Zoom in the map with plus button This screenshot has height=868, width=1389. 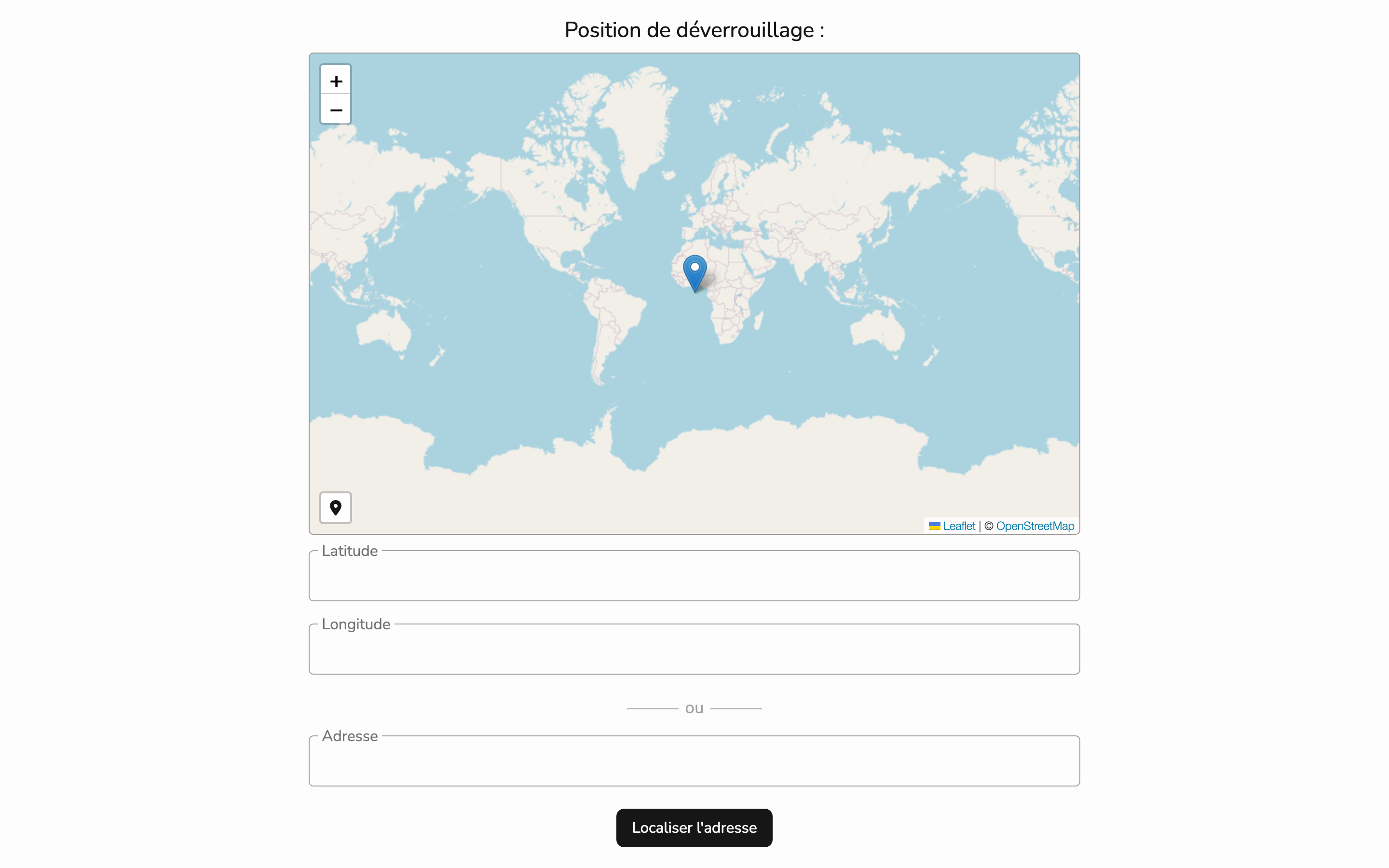point(336,81)
